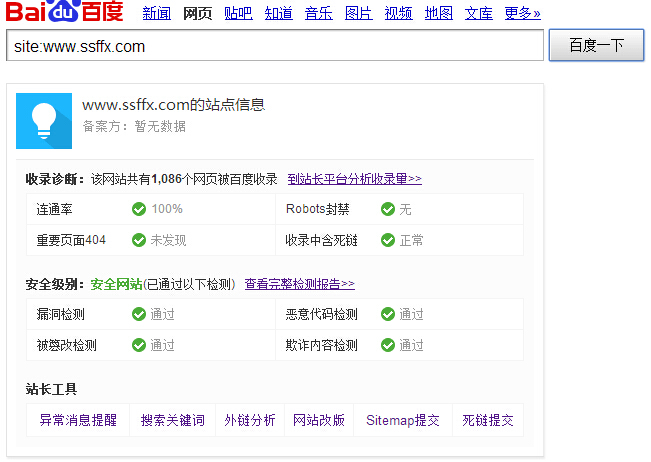The height and width of the screenshot is (462, 651).
Task: Click green check icon in 漏洞检测 row
Action: pyautogui.click(x=139, y=314)
